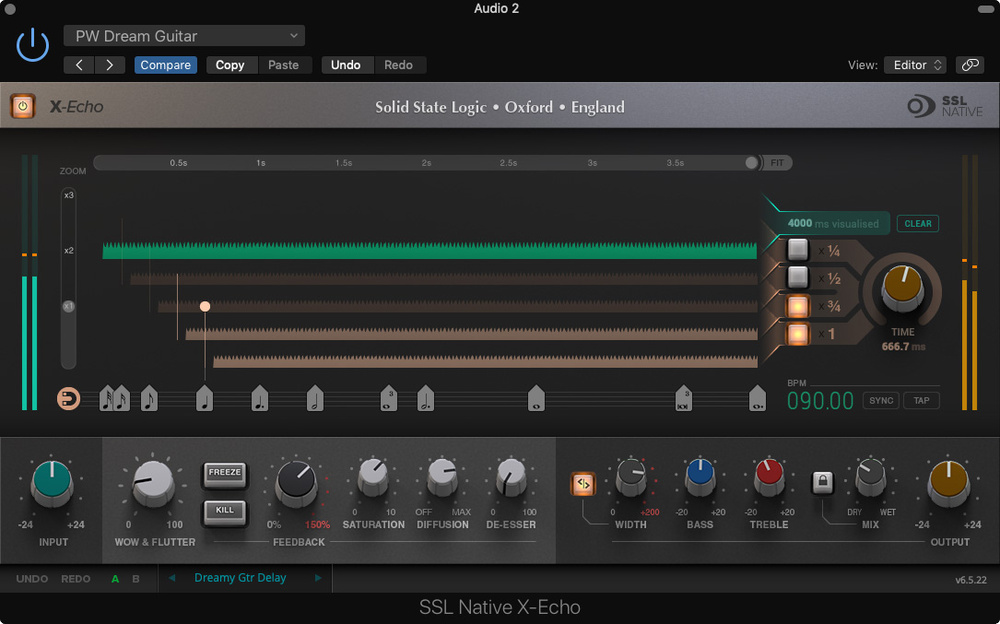Click the amber OUTPUT knob
1000x624 pixels.
[x=949, y=483]
